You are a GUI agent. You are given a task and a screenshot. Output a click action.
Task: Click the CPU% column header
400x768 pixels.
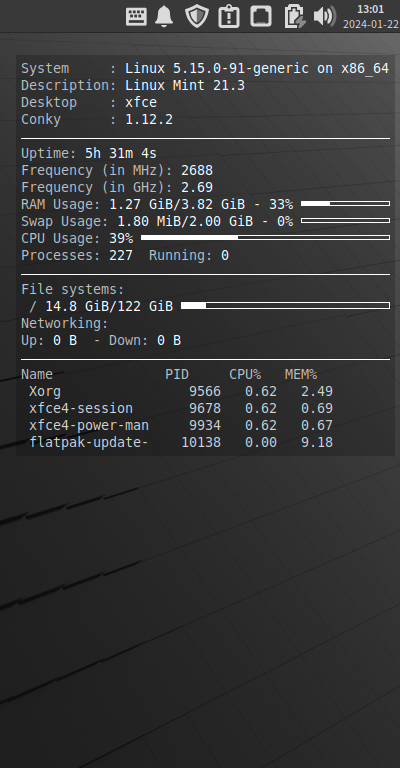tap(245, 375)
